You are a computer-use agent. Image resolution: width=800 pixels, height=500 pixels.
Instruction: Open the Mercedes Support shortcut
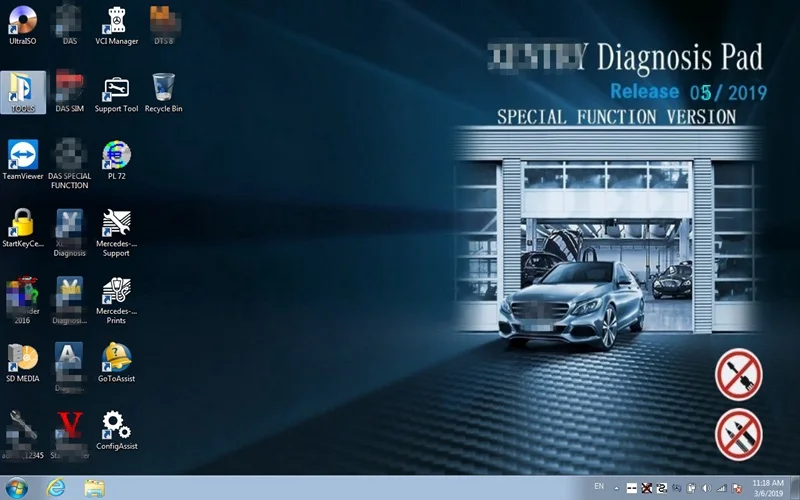(x=116, y=225)
